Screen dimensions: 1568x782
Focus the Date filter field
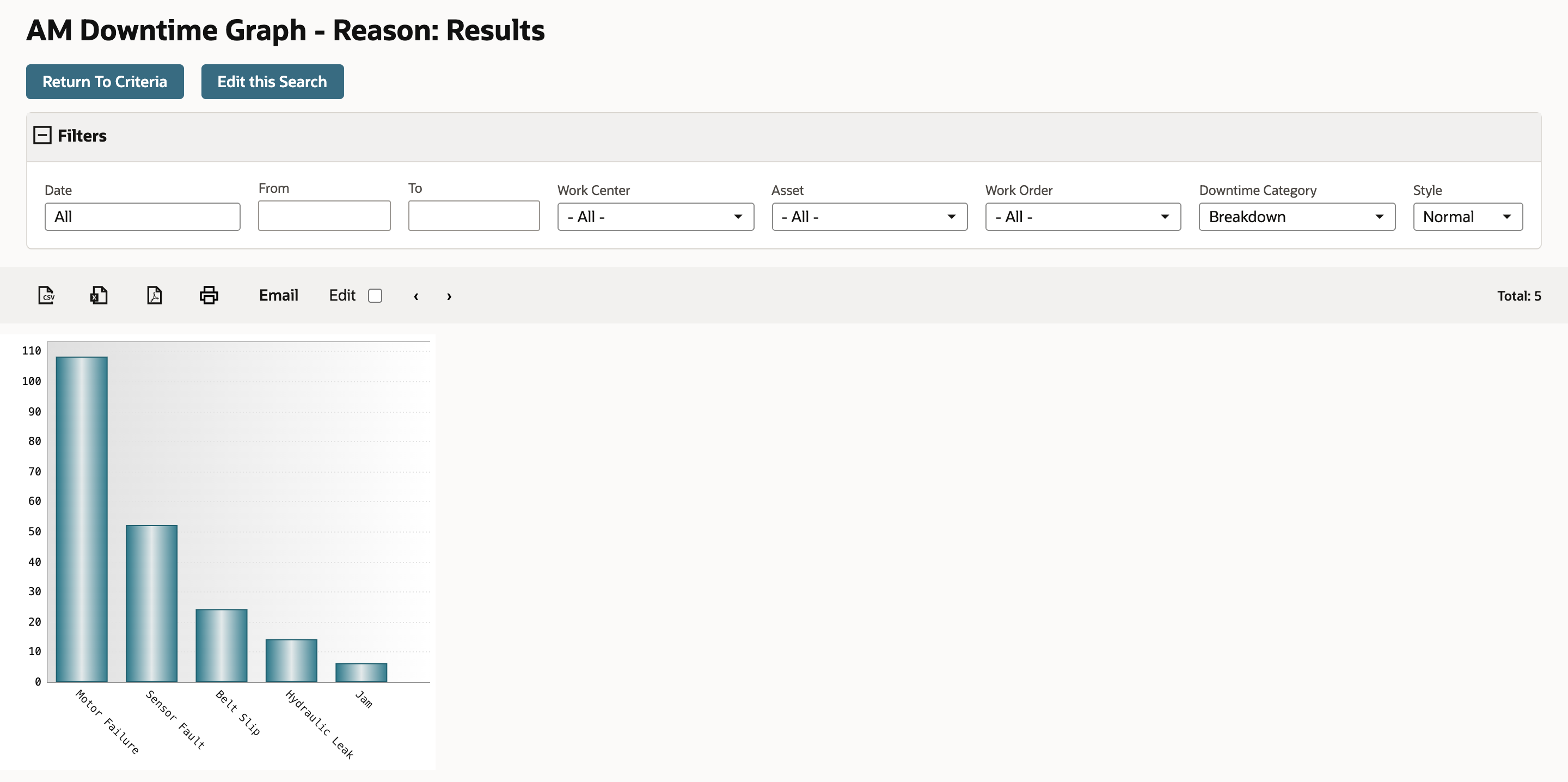pos(143,217)
